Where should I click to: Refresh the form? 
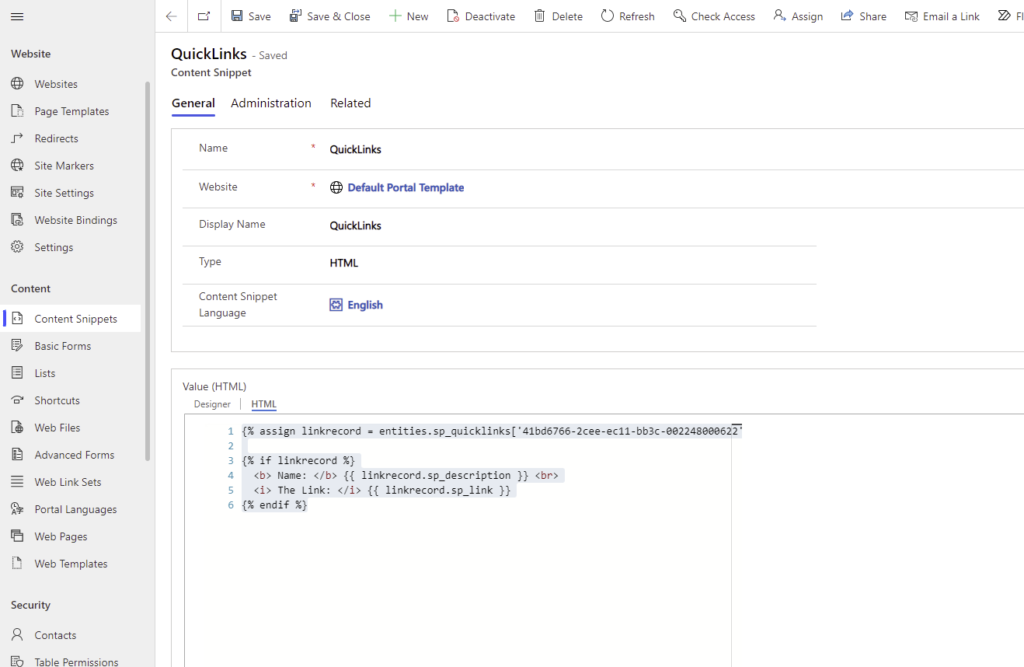point(628,16)
